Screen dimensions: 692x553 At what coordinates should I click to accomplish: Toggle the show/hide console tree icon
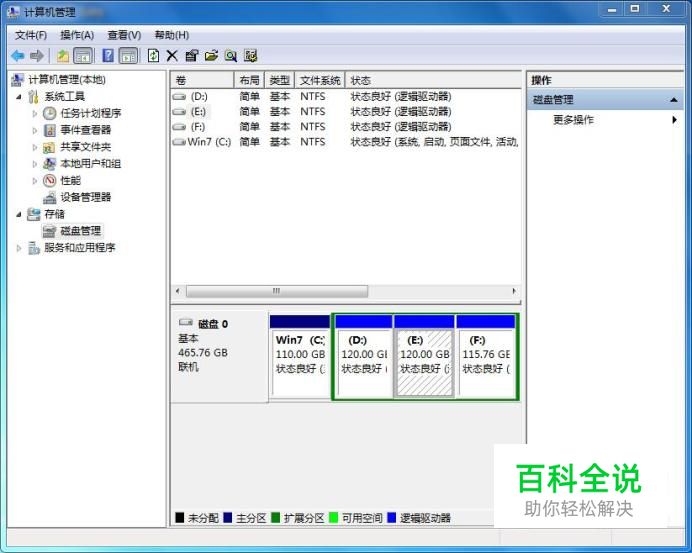point(83,56)
